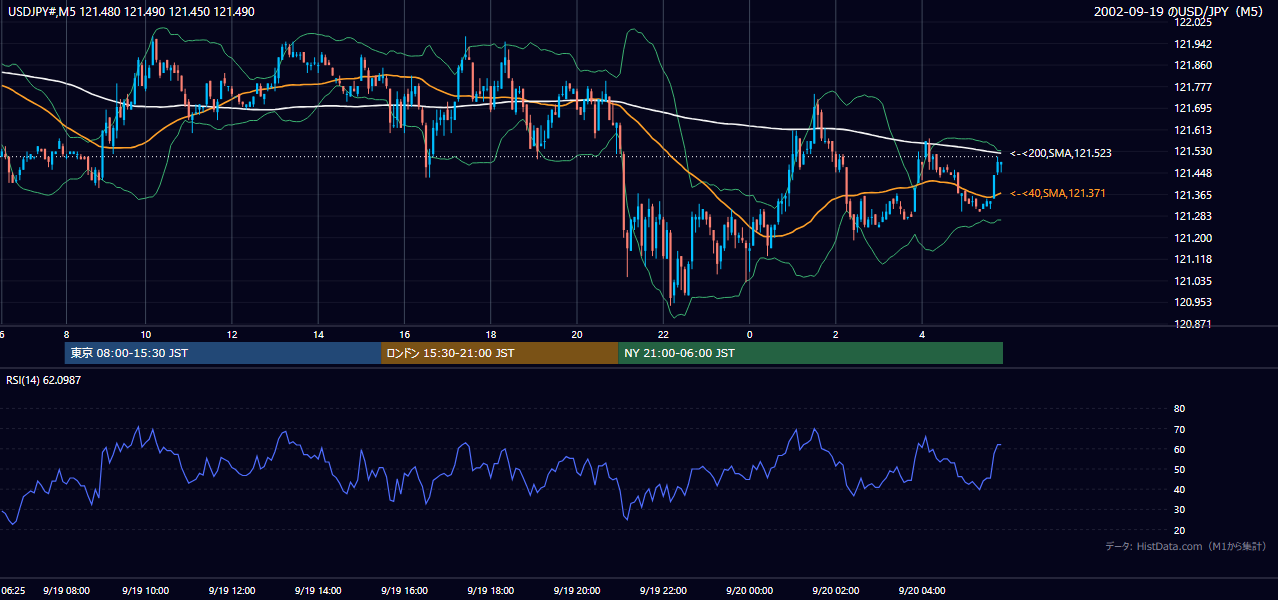
Task: Click RSI scale value 50
Action: [x=1179, y=469]
